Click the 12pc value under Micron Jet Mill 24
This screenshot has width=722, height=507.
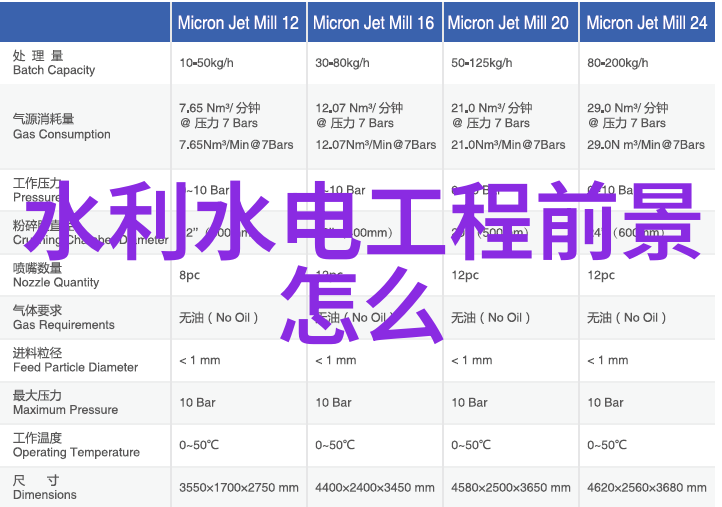[600, 275]
